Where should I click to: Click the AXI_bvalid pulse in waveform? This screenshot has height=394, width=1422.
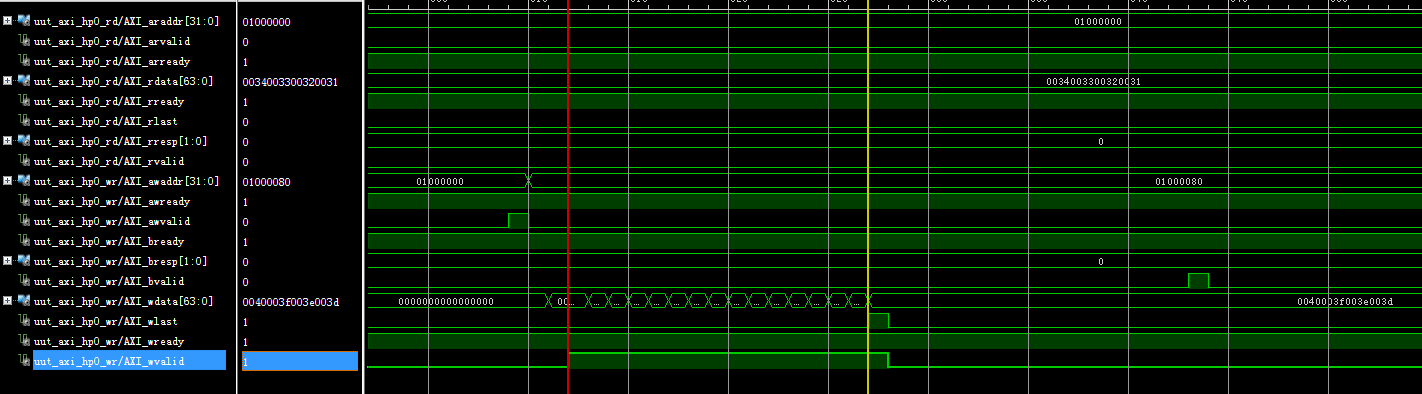(x=1198, y=280)
